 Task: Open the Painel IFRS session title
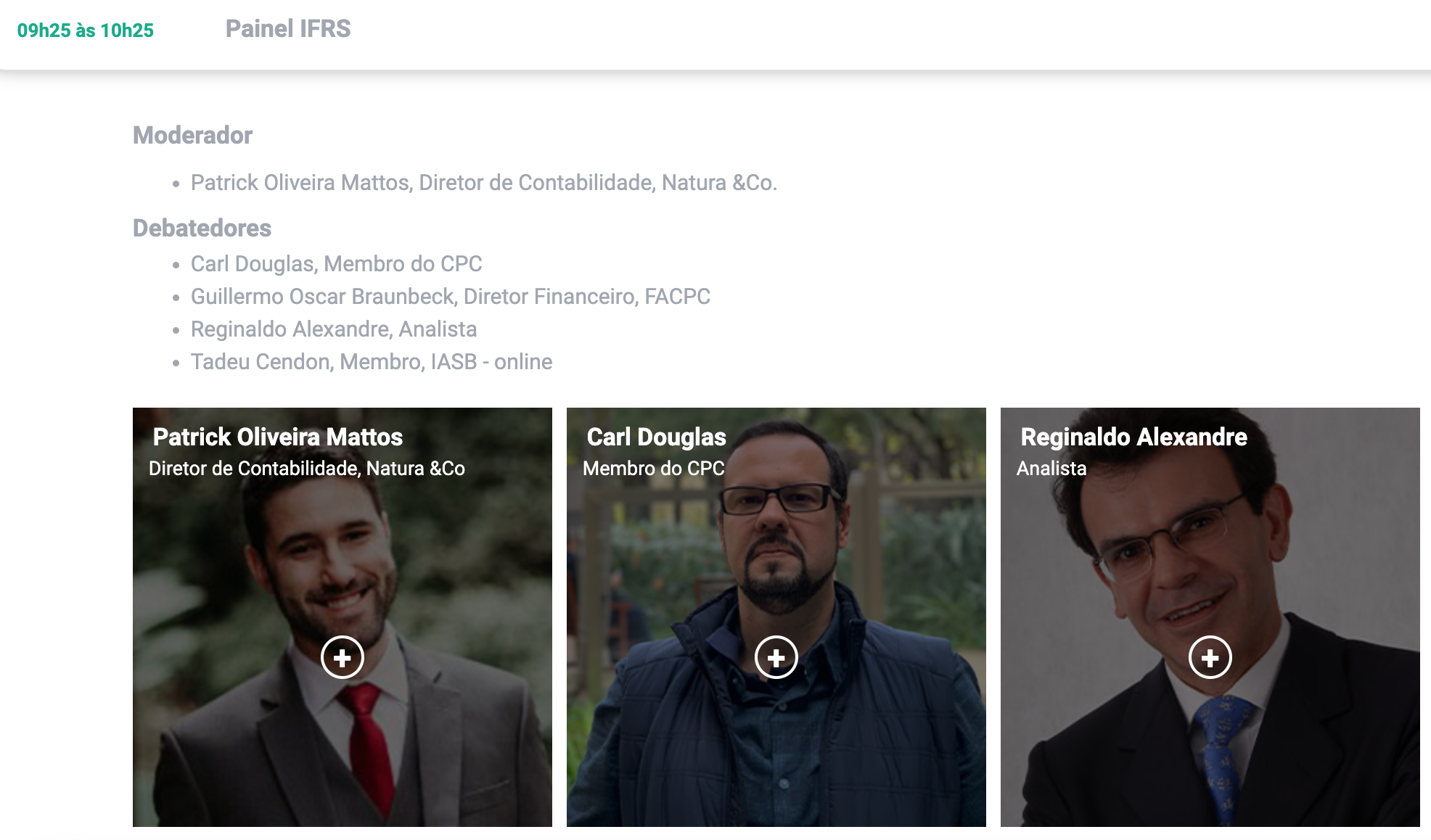pos(288,29)
